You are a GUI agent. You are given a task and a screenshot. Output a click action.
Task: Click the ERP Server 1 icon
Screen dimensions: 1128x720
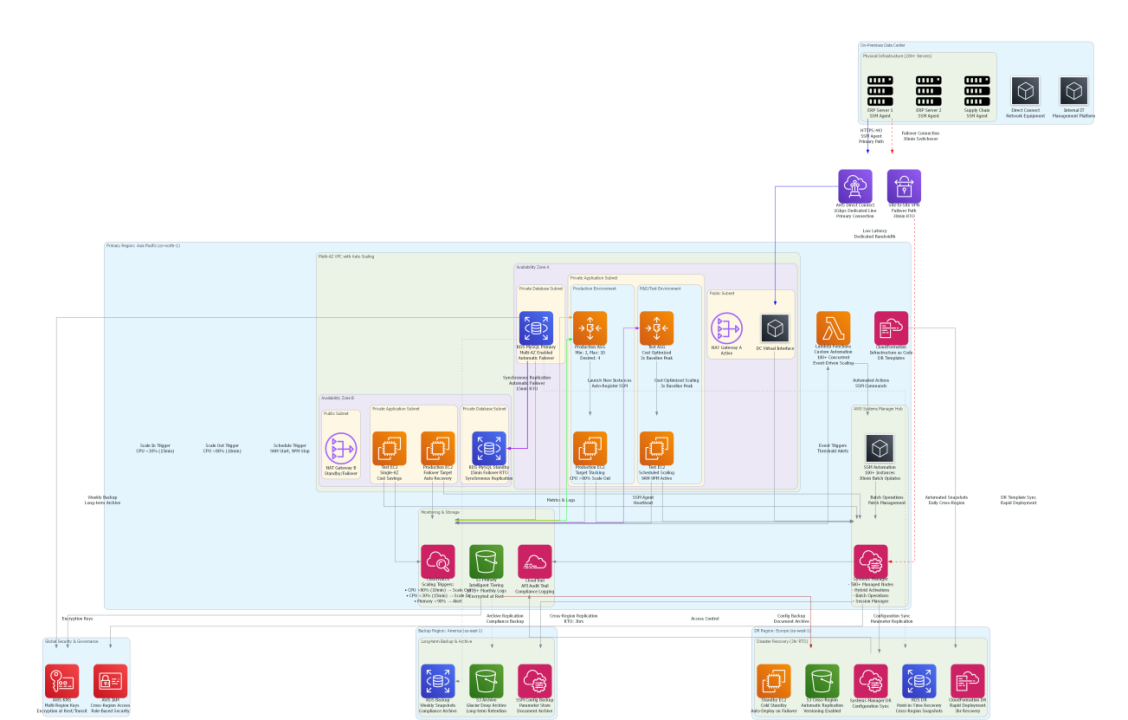pos(880,89)
